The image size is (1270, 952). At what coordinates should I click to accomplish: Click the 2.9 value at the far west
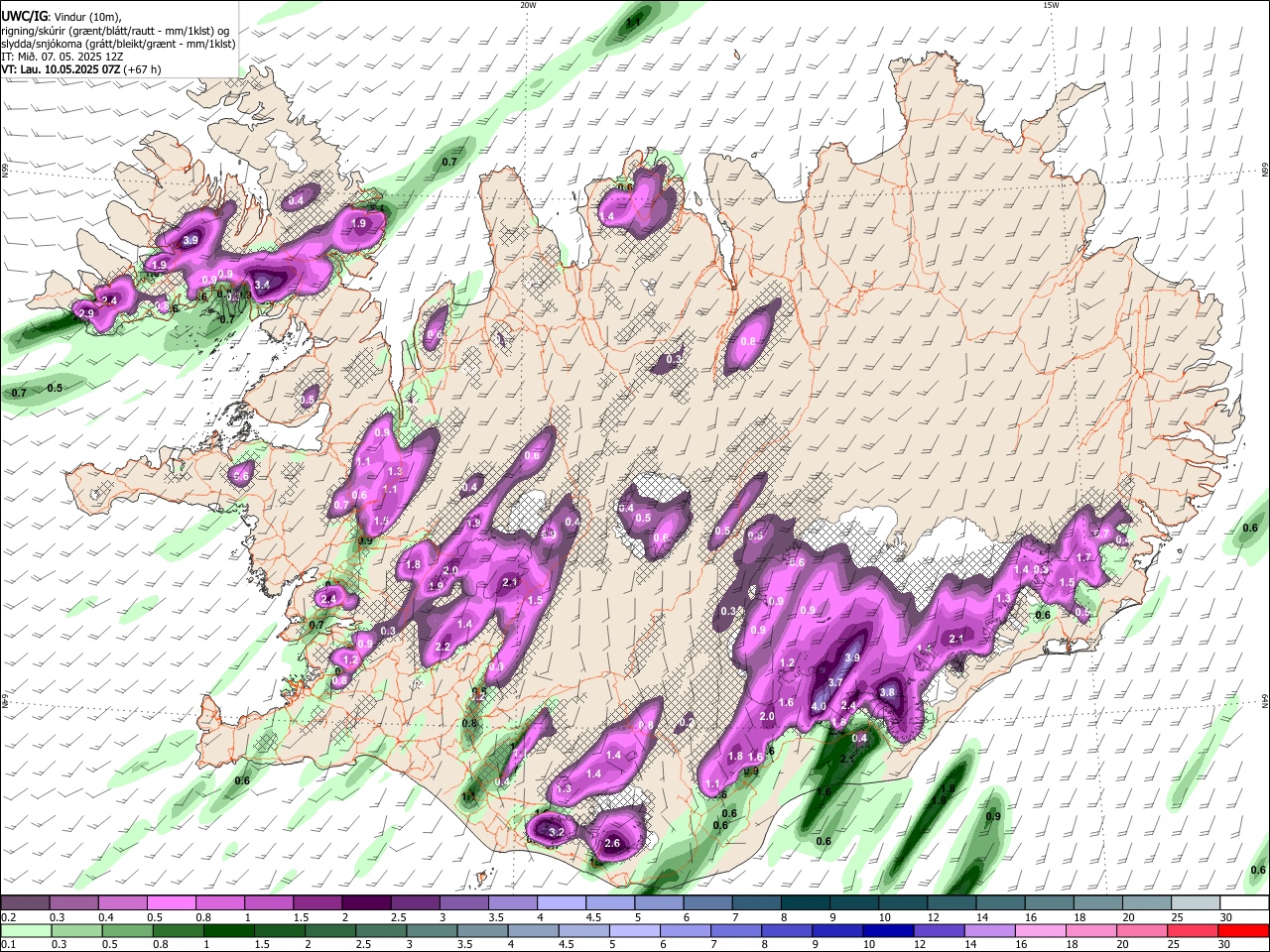pos(86,313)
